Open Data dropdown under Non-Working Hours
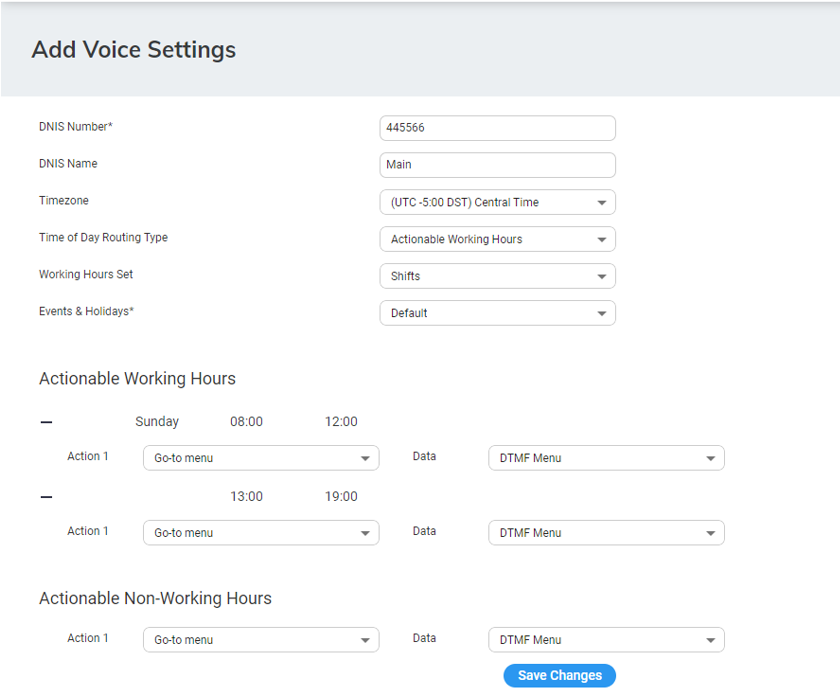840x694 pixels. tap(606, 640)
